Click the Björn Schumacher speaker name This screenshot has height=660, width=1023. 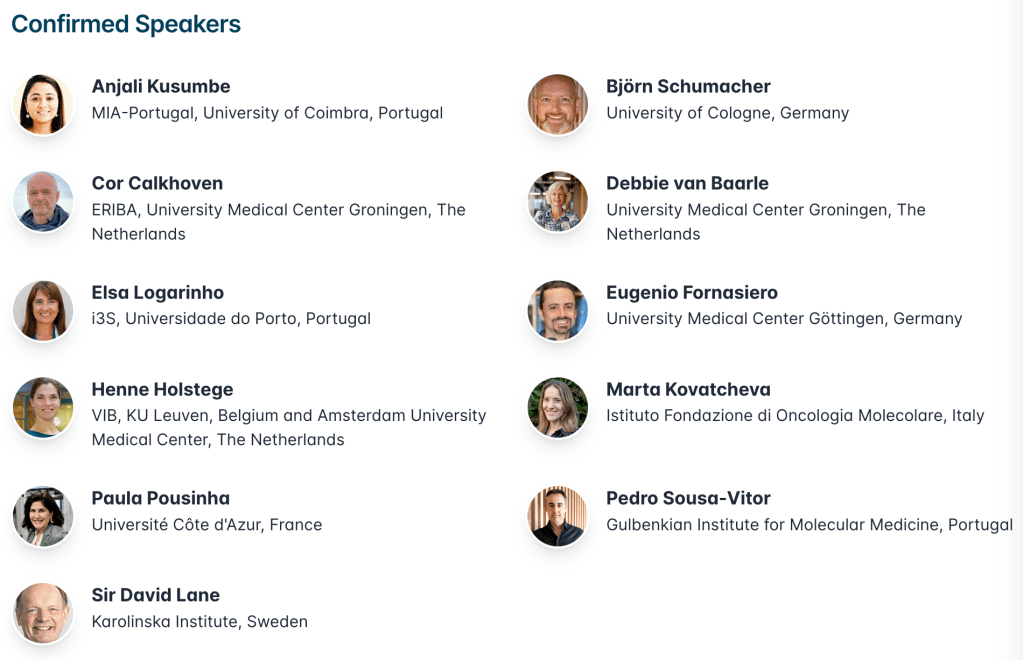pos(688,87)
